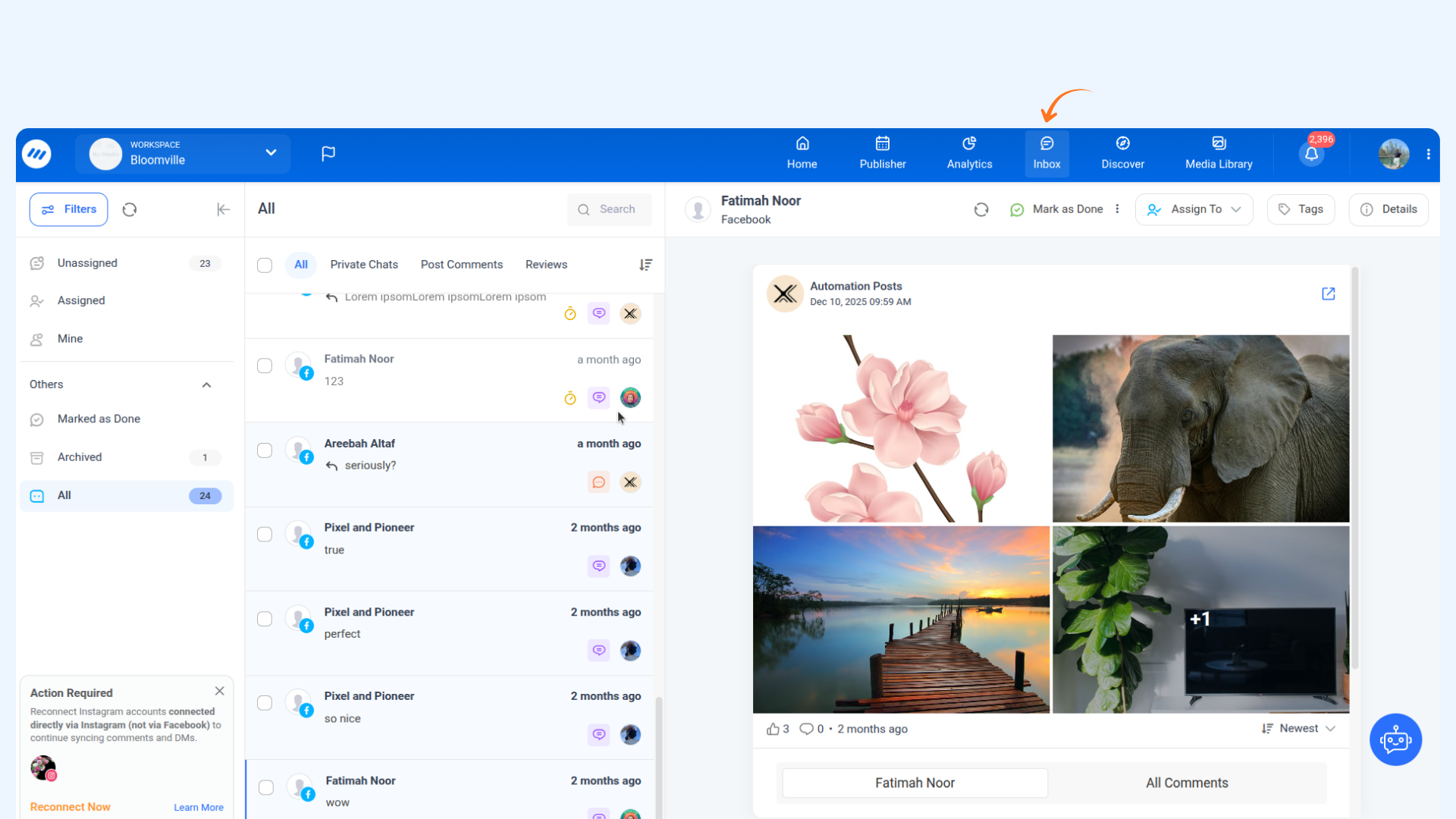The width and height of the screenshot is (1456, 819).
Task: Expand the Assign To dropdown
Action: [x=1194, y=209]
